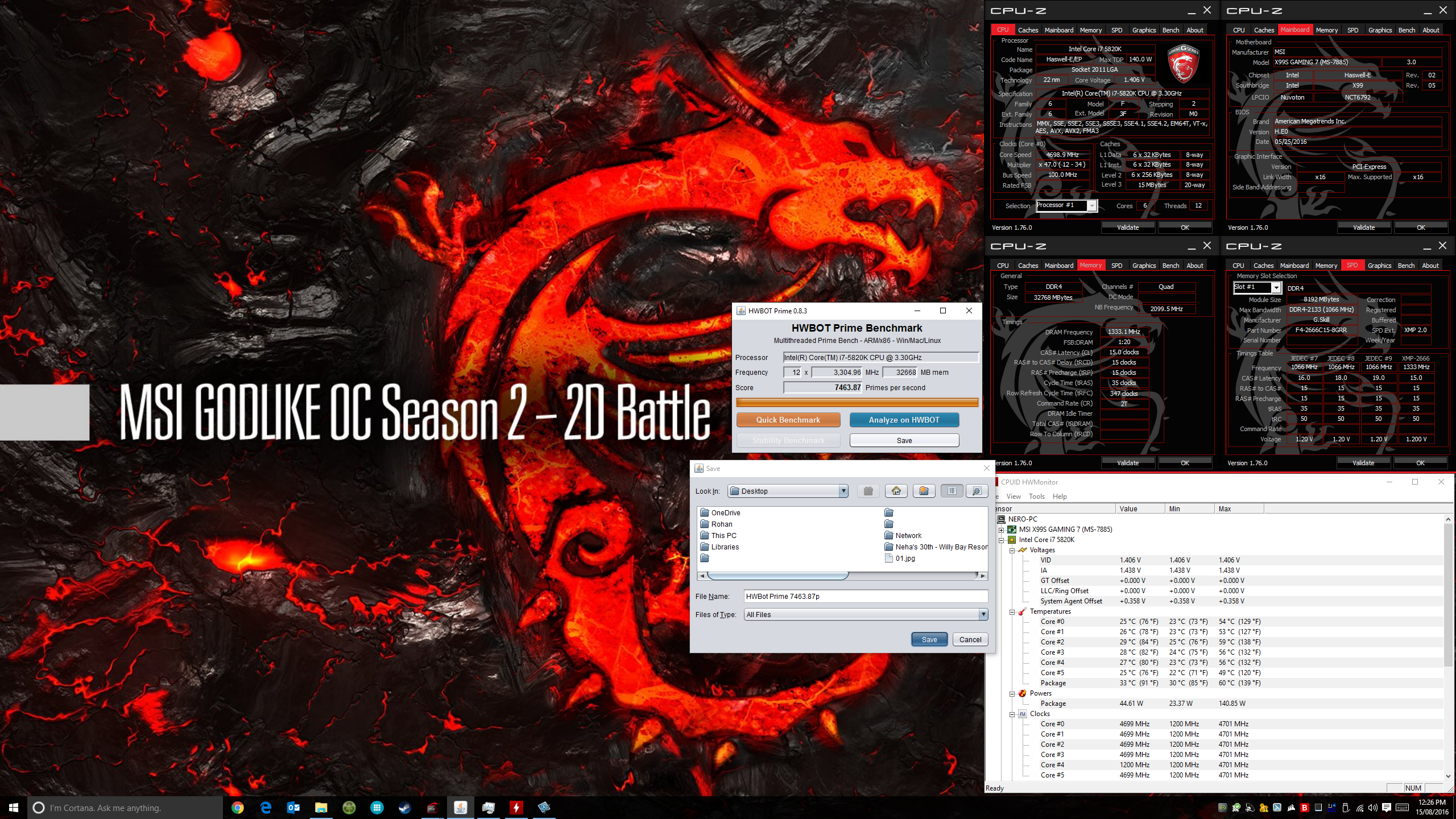Viewport: 1456px width, 819px height.
Task: Open the volume control in system tray
Action: [x=1373, y=807]
